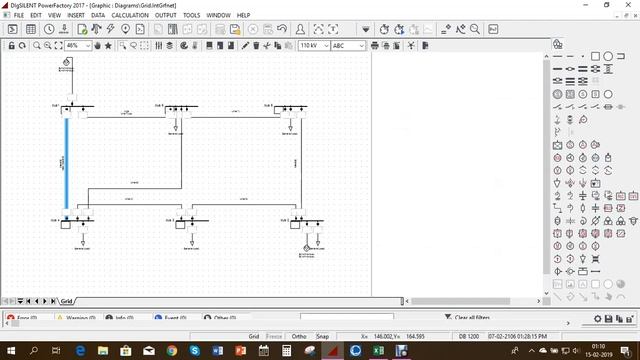Viewport: 640px width, 360px height.
Task: Click the save disk icon in main toolbar
Action: 235,29
